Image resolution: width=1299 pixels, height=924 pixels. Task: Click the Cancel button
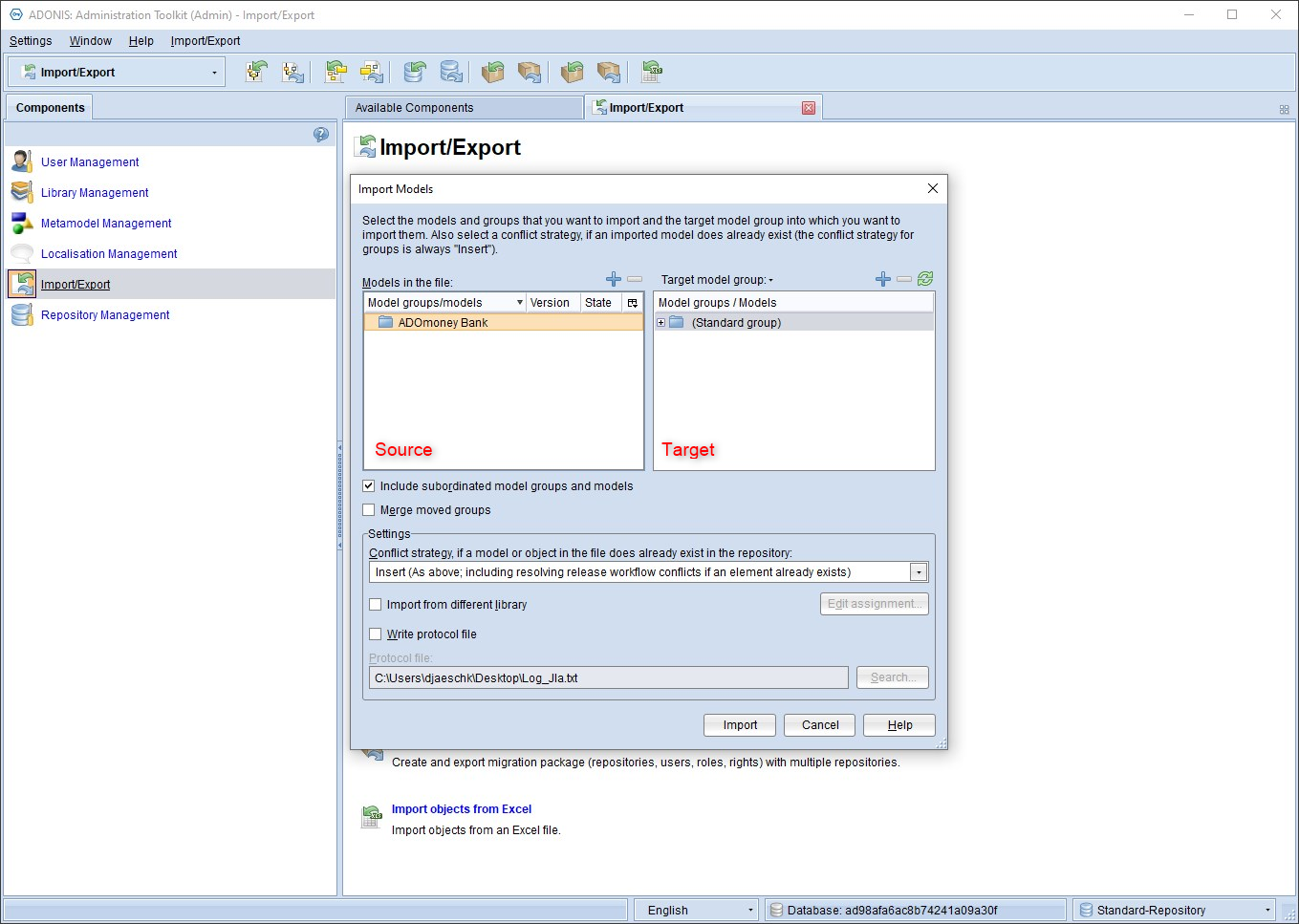(820, 725)
